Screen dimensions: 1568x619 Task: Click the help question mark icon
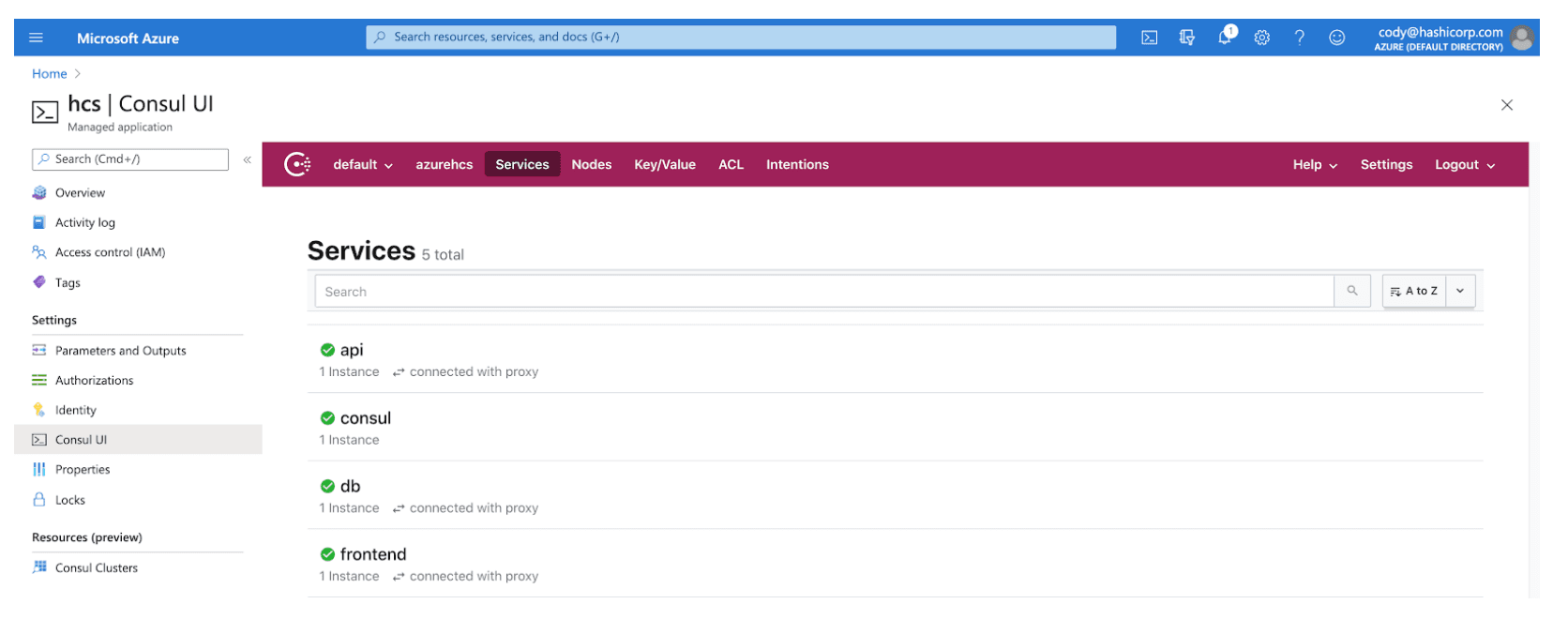coord(1299,38)
